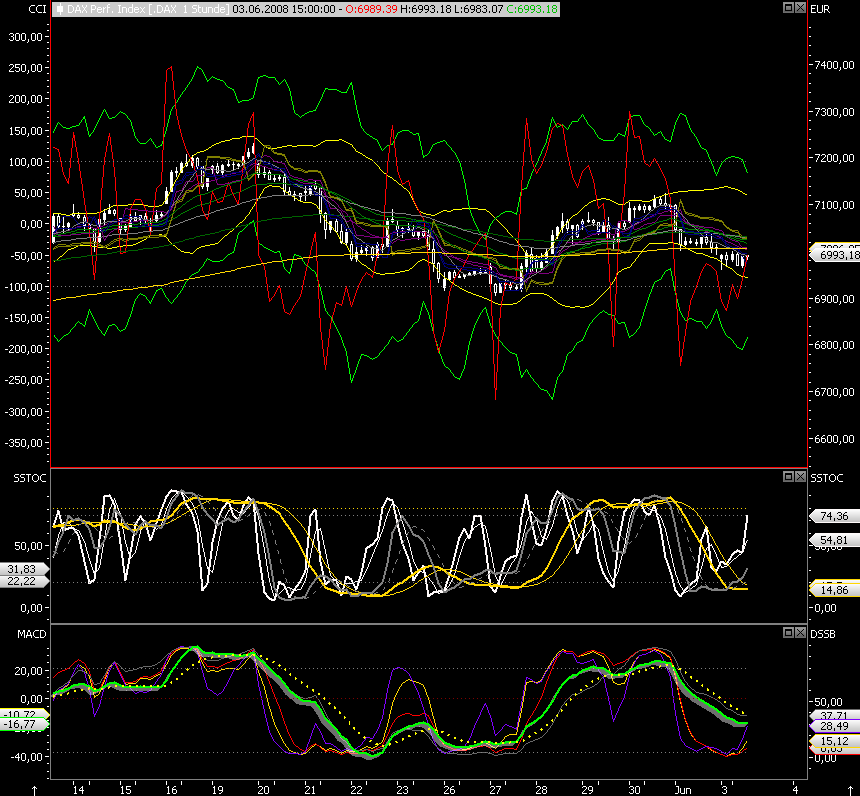The width and height of the screenshot is (860, 796).
Task: Click date 30 on the time axis
Action: 634,790
